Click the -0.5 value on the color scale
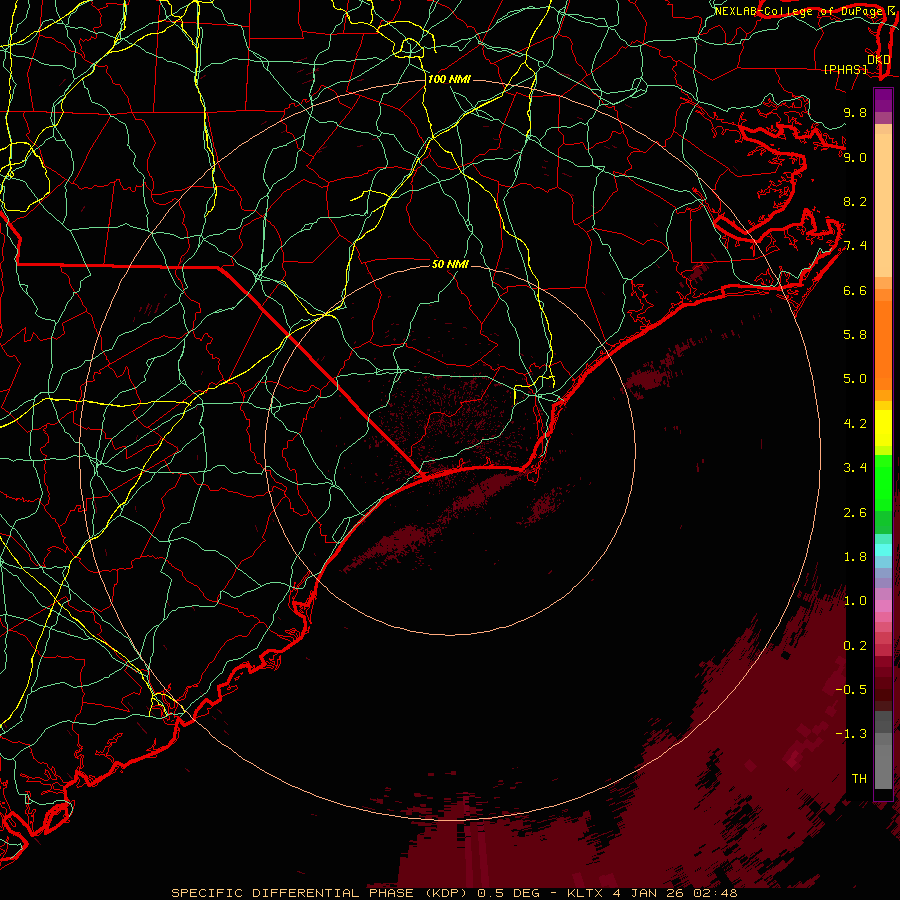Image resolution: width=900 pixels, height=900 pixels. [851, 690]
